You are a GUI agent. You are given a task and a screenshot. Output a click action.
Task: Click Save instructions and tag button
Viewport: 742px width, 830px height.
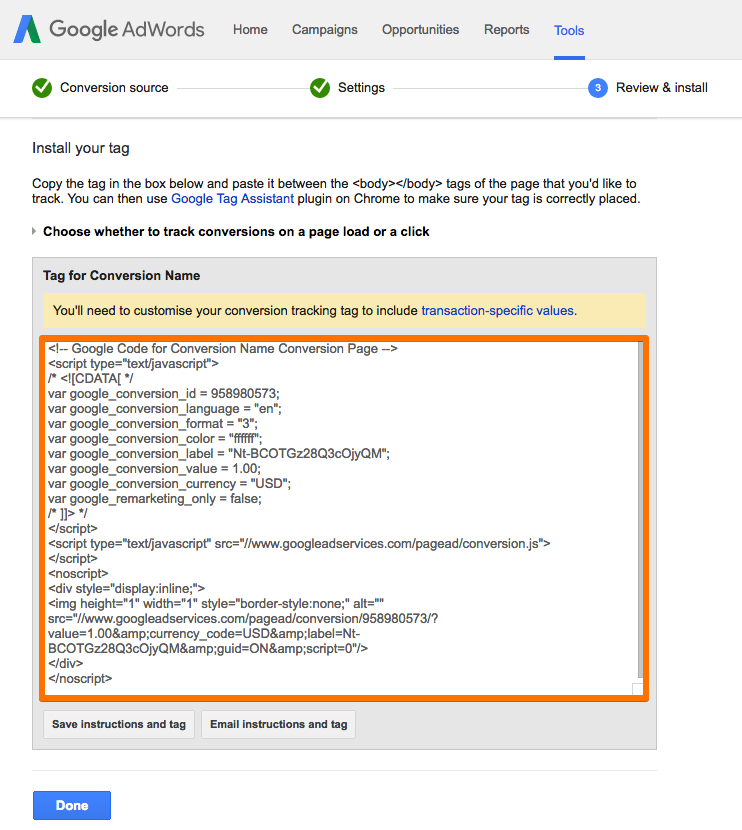pos(119,724)
